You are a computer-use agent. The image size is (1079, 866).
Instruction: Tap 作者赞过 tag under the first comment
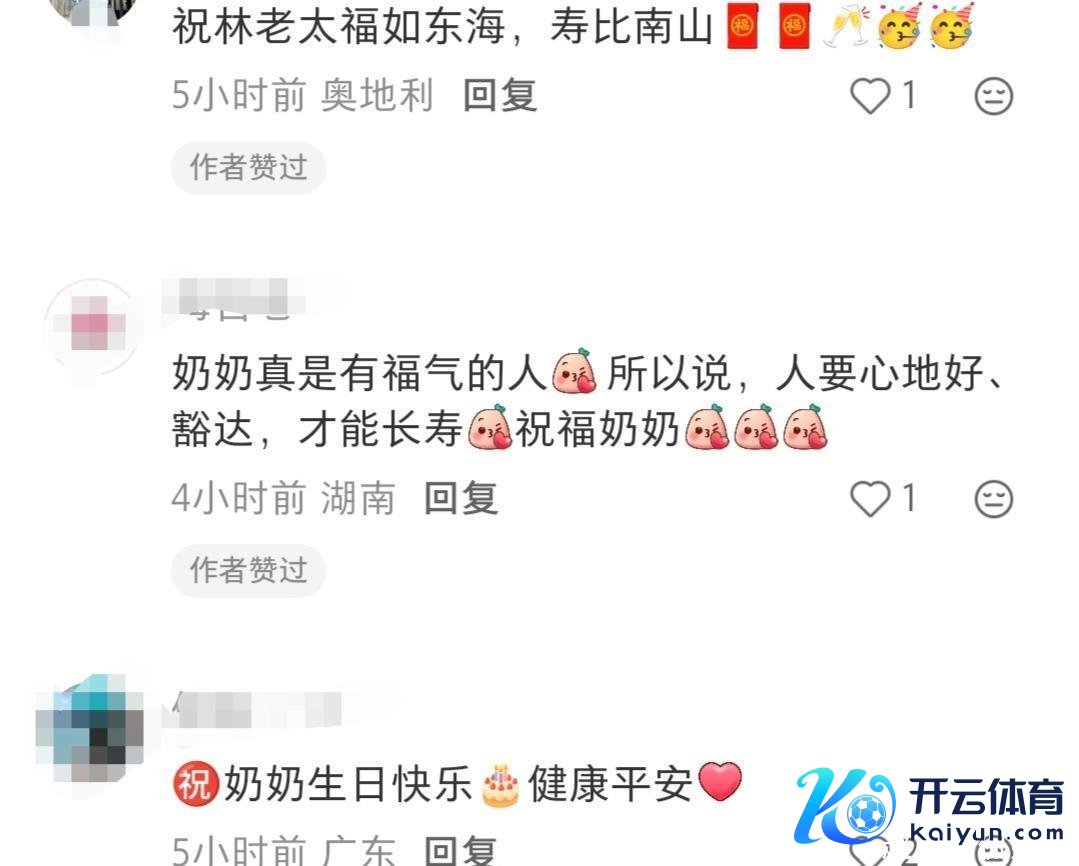[x=248, y=167]
